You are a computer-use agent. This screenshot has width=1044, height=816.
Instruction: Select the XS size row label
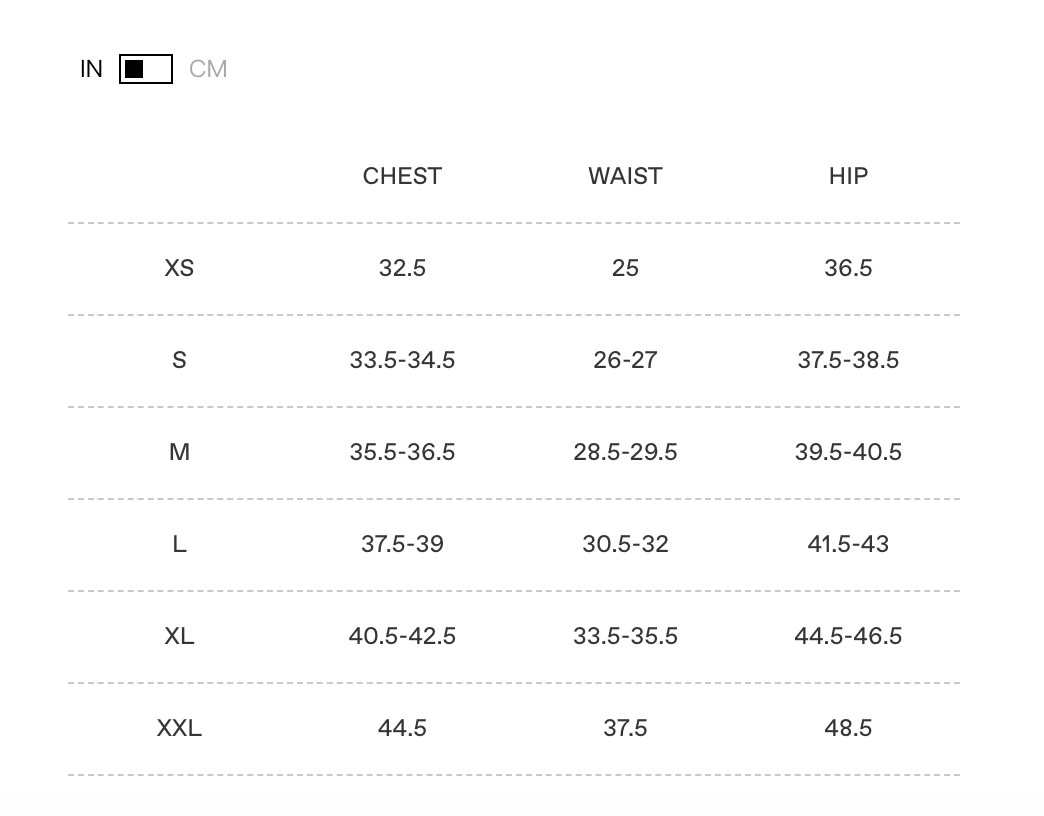pos(179,268)
